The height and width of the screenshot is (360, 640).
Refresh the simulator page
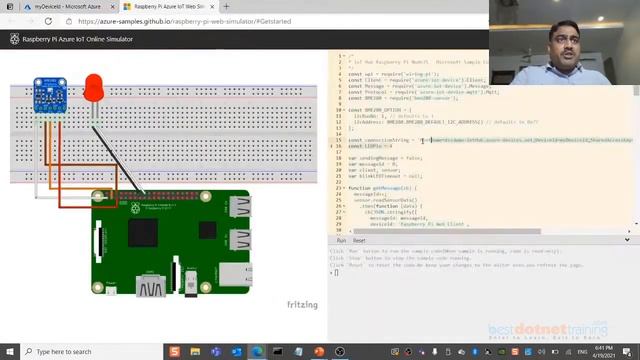[x=48, y=21]
